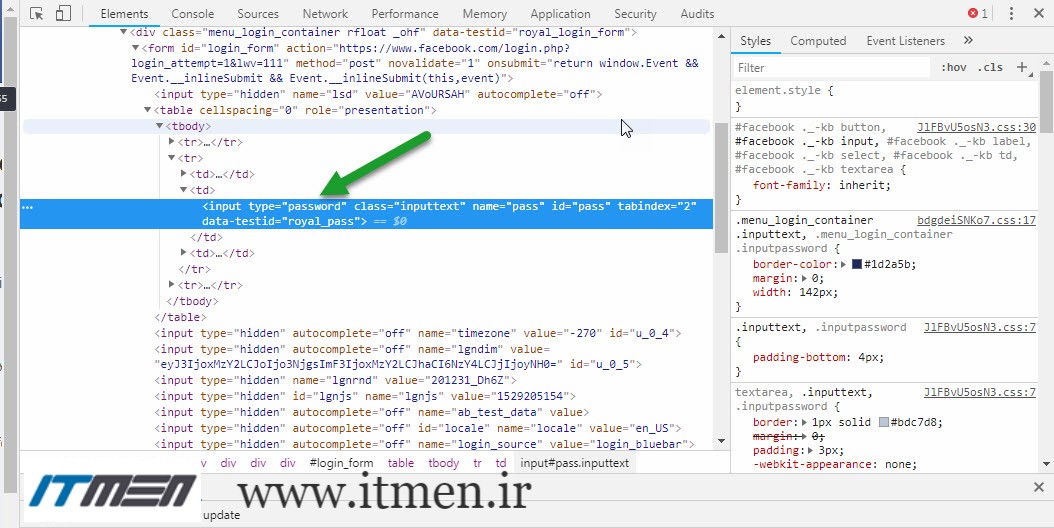Select the hidden input with id locale
Image resolution: width=1054 pixels, height=528 pixels.
417,428
